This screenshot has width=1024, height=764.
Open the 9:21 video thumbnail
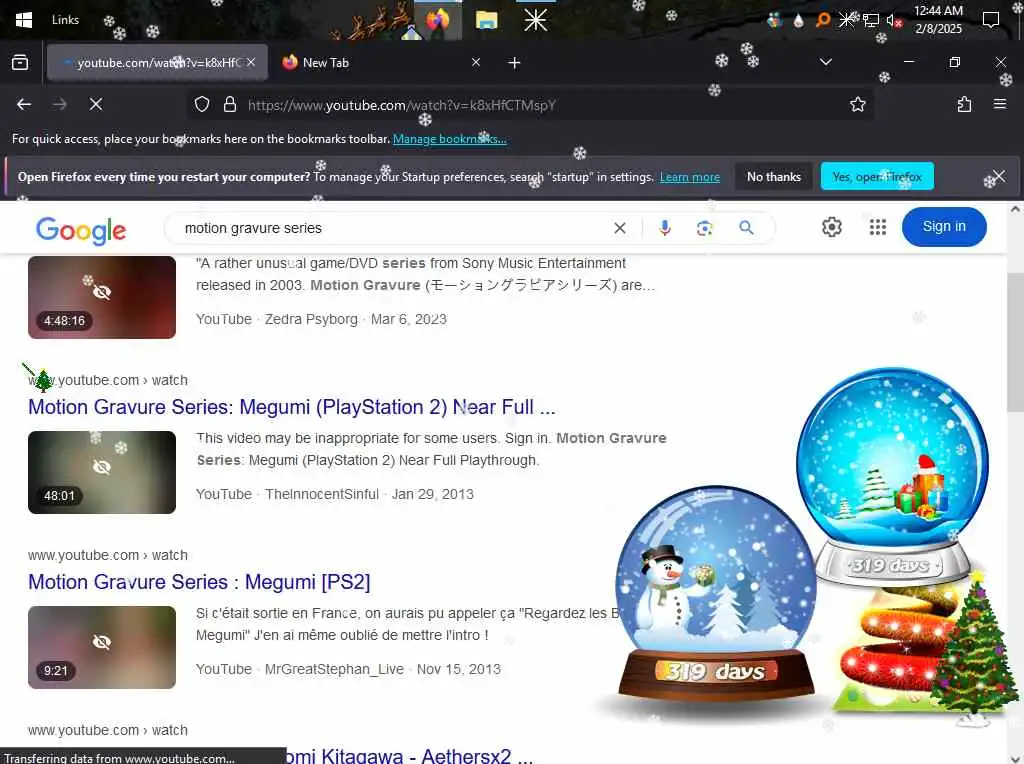[x=102, y=647]
